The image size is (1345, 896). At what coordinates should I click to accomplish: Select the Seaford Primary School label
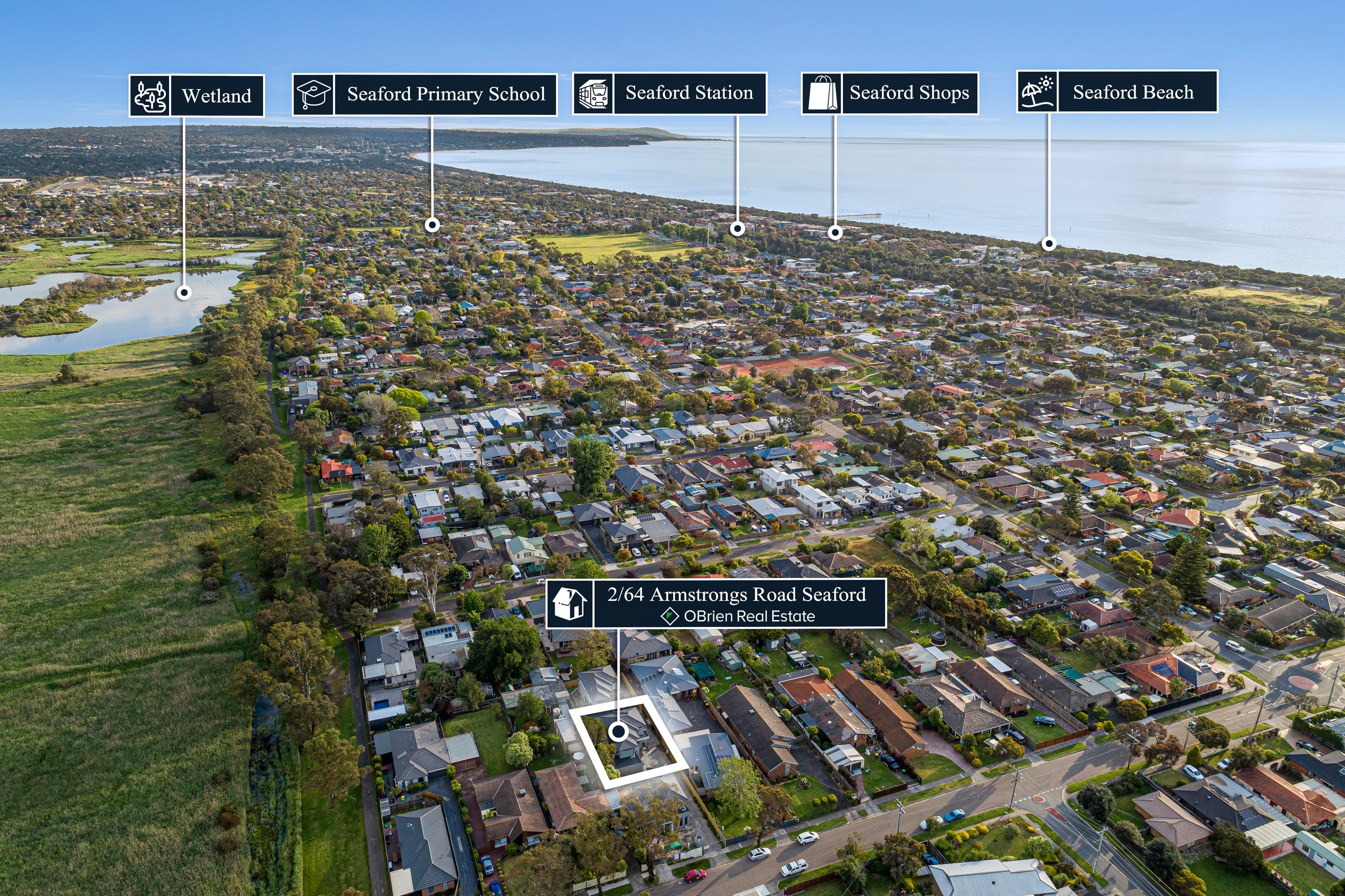point(446,94)
